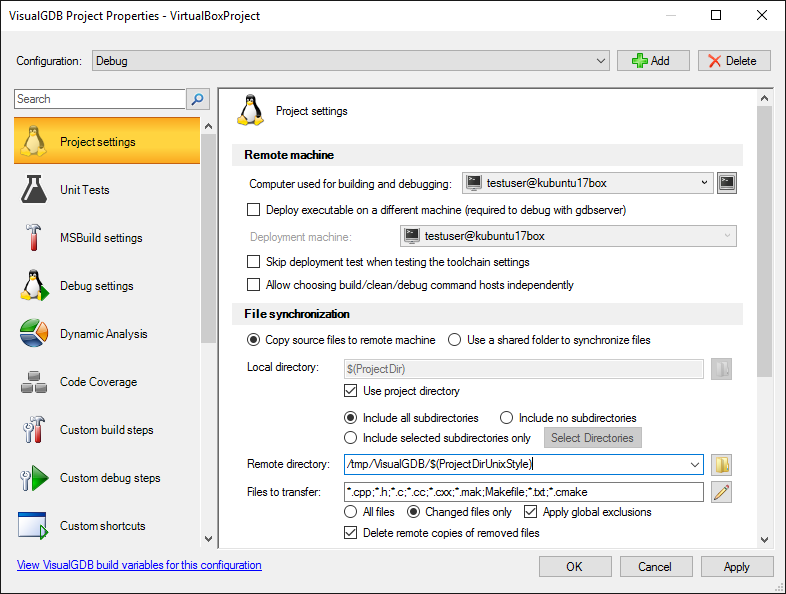Open the Code Coverage icon

click(34, 382)
